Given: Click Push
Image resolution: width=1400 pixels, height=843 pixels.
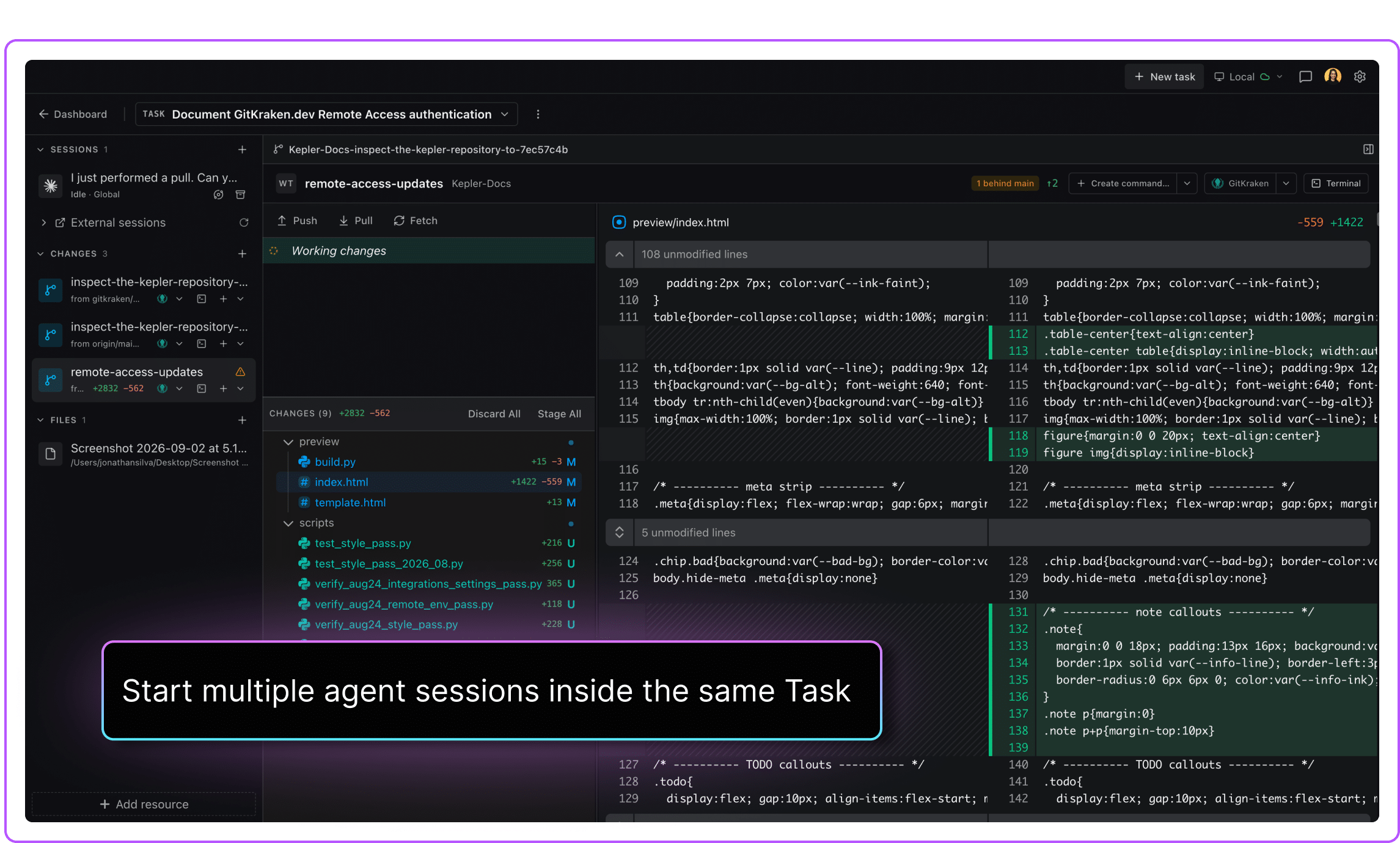Looking at the screenshot, I should (298, 221).
